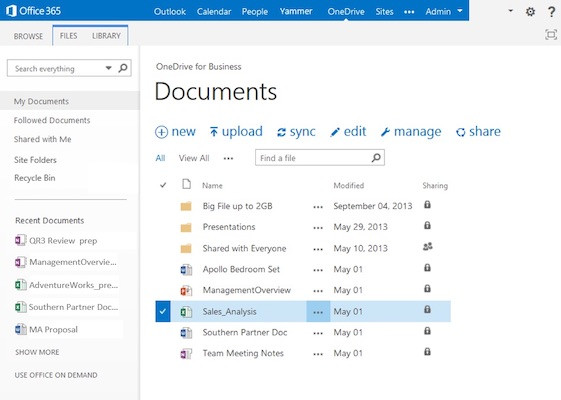Open the Recycle Bin link
The width and height of the screenshot is (561, 400).
(x=35, y=178)
